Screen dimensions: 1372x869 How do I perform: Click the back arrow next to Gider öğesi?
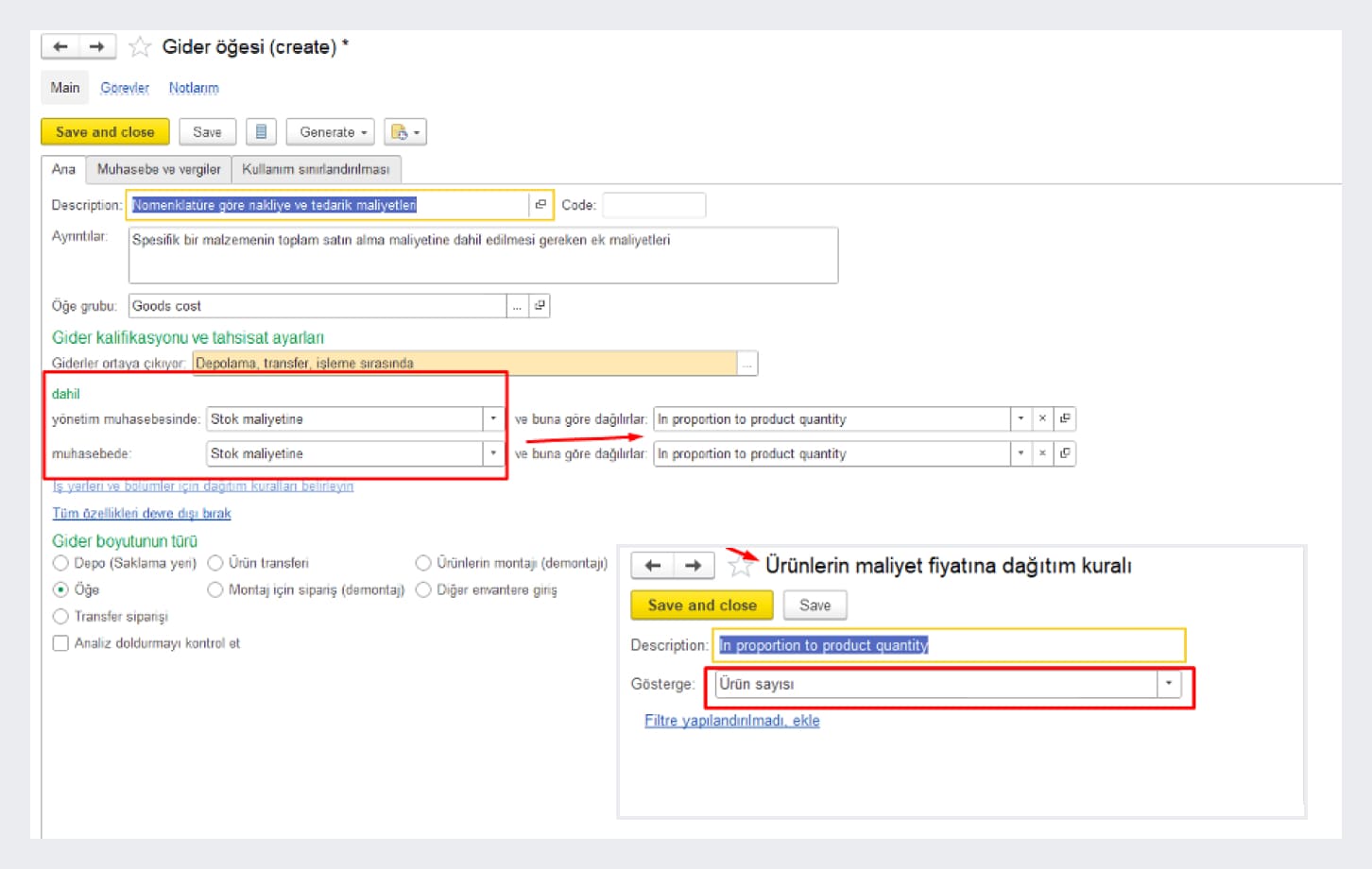60,46
